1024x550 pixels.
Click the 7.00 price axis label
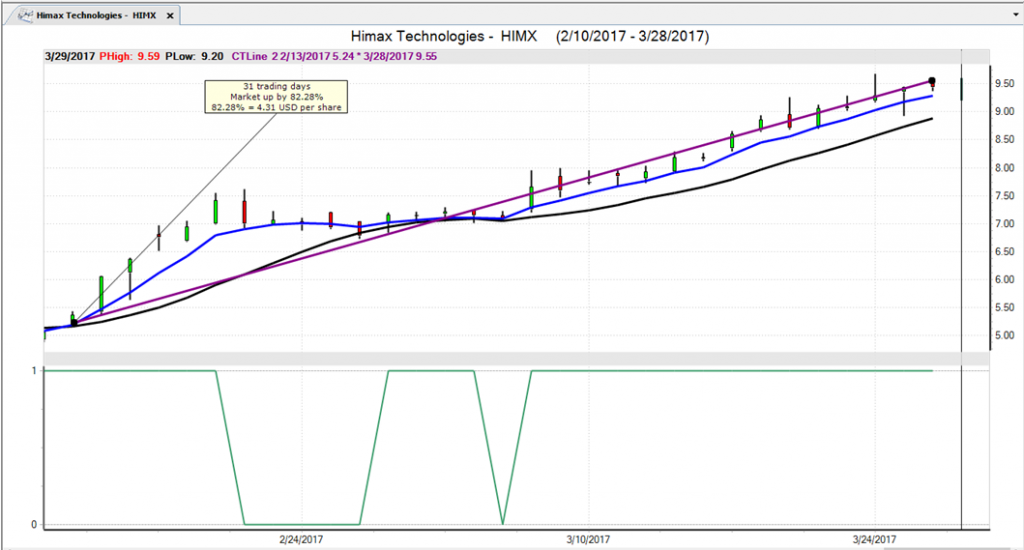[x=1004, y=224]
